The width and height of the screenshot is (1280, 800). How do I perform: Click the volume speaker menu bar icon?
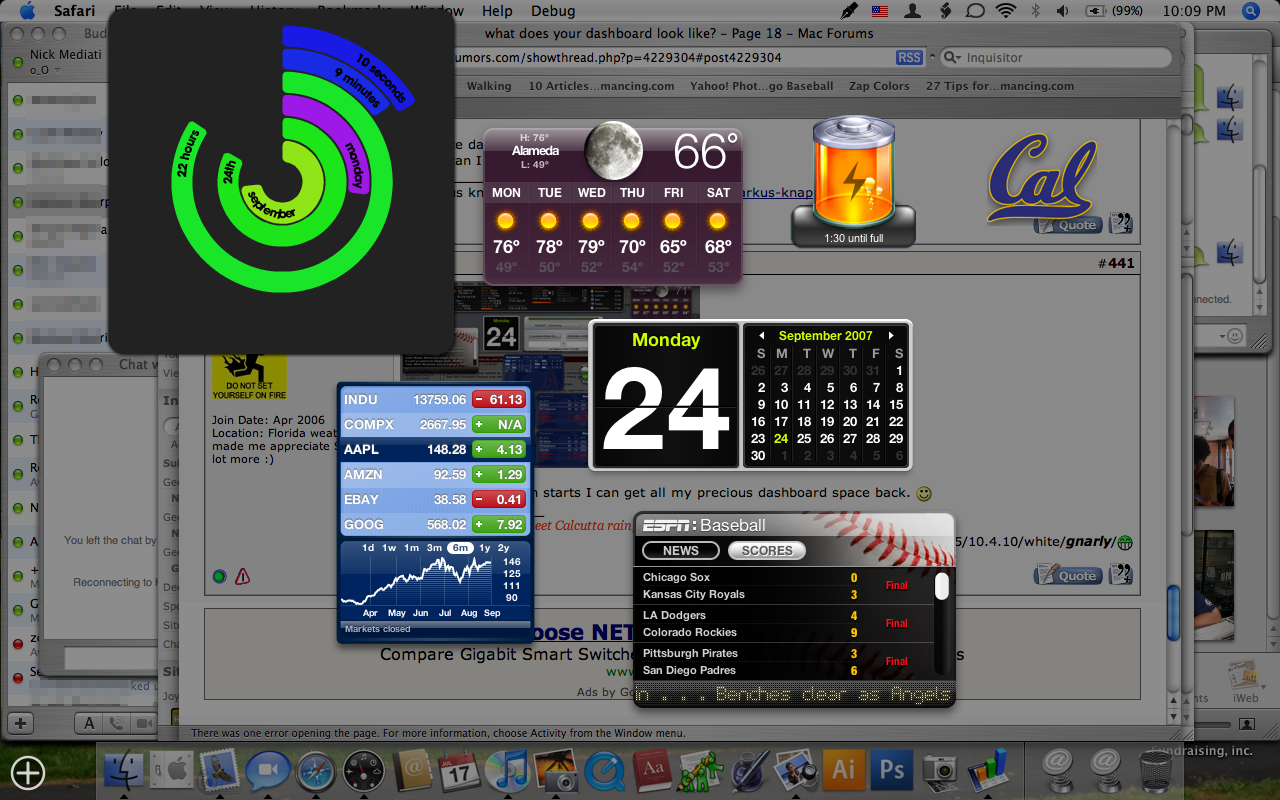pos(1062,11)
